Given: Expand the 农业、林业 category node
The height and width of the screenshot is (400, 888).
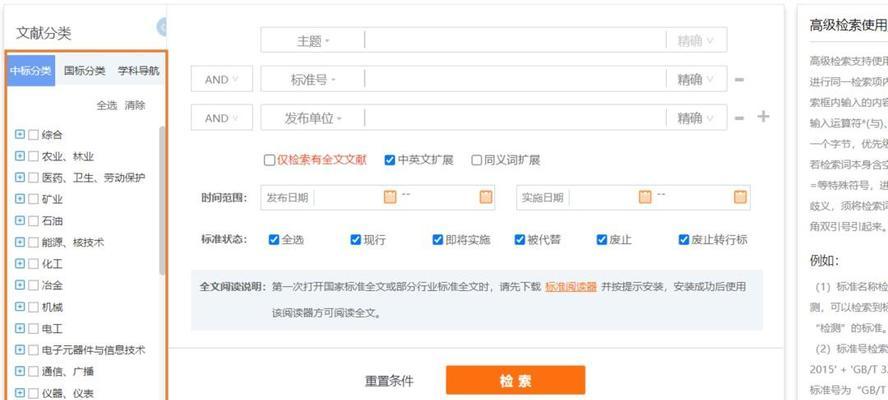Looking at the screenshot, I should (20, 156).
